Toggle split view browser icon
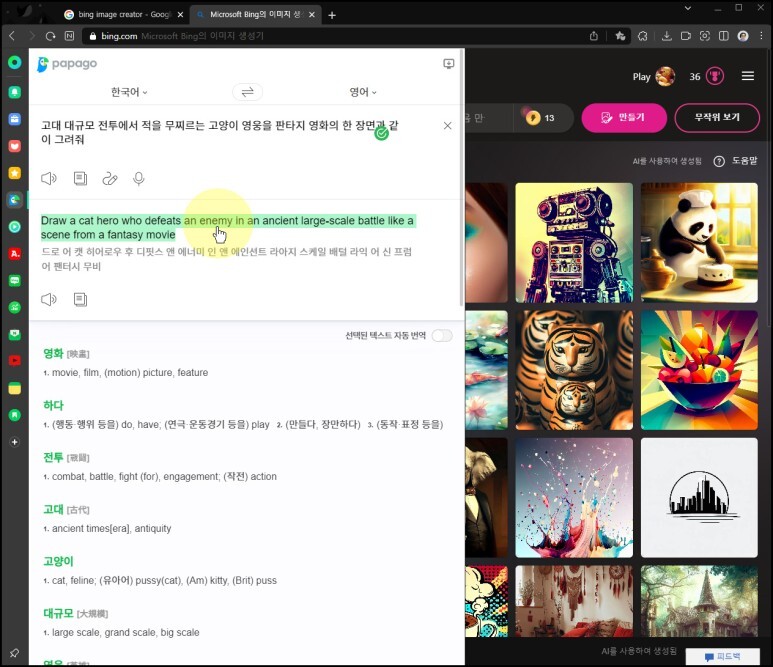The image size is (773, 667). pyautogui.click(x=724, y=36)
